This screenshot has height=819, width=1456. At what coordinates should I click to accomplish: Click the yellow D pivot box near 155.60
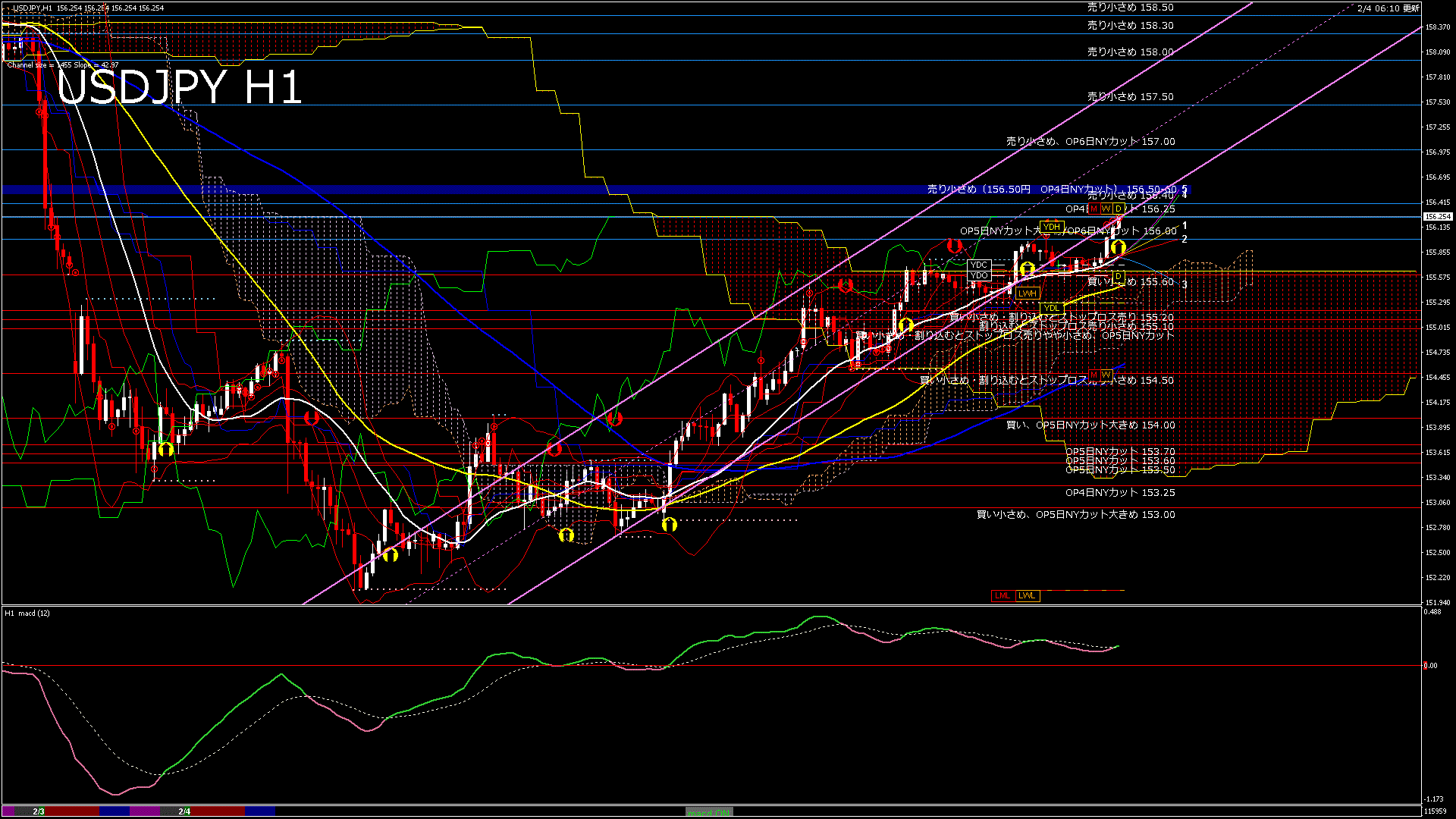1118,276
